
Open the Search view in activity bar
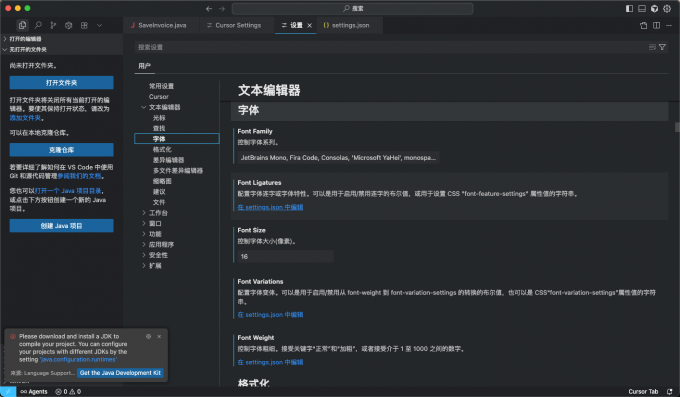[x=38, y=25]
